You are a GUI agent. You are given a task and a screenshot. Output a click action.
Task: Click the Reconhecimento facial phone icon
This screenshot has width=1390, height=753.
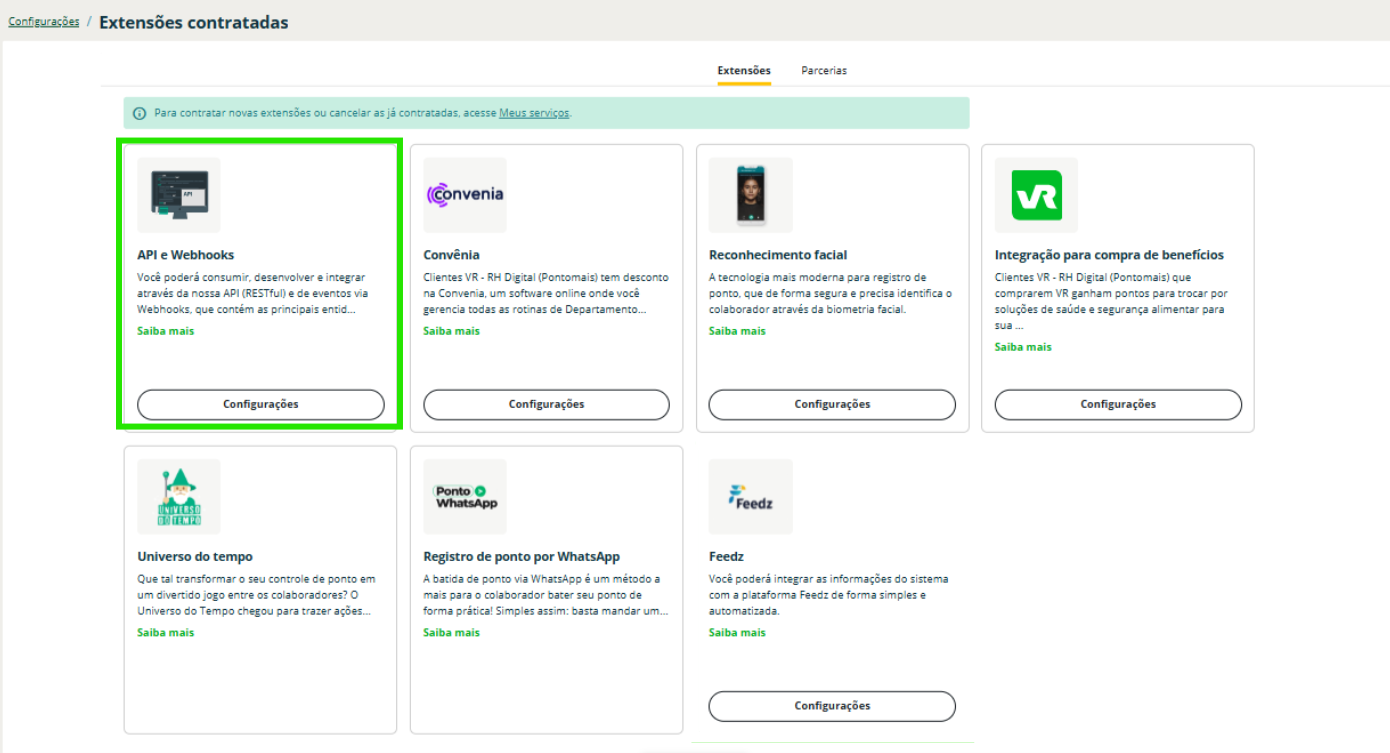pyautogui.click(x=750, y=195)
